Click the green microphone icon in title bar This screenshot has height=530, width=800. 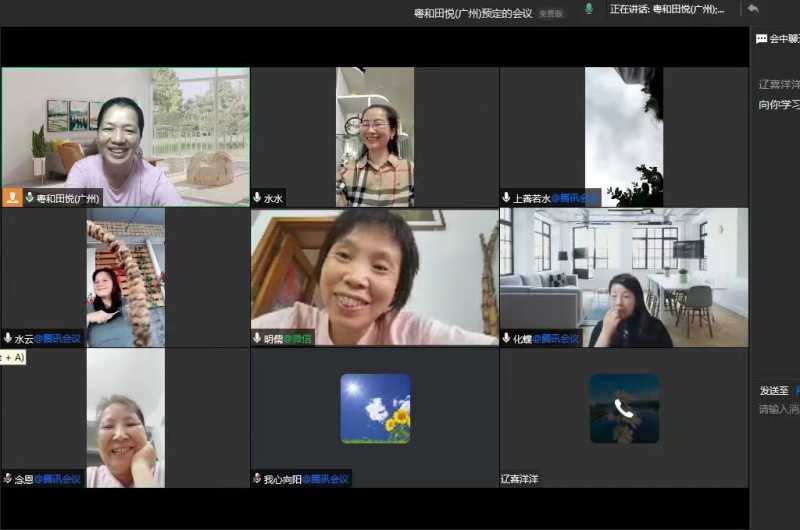tap(589, 9)
